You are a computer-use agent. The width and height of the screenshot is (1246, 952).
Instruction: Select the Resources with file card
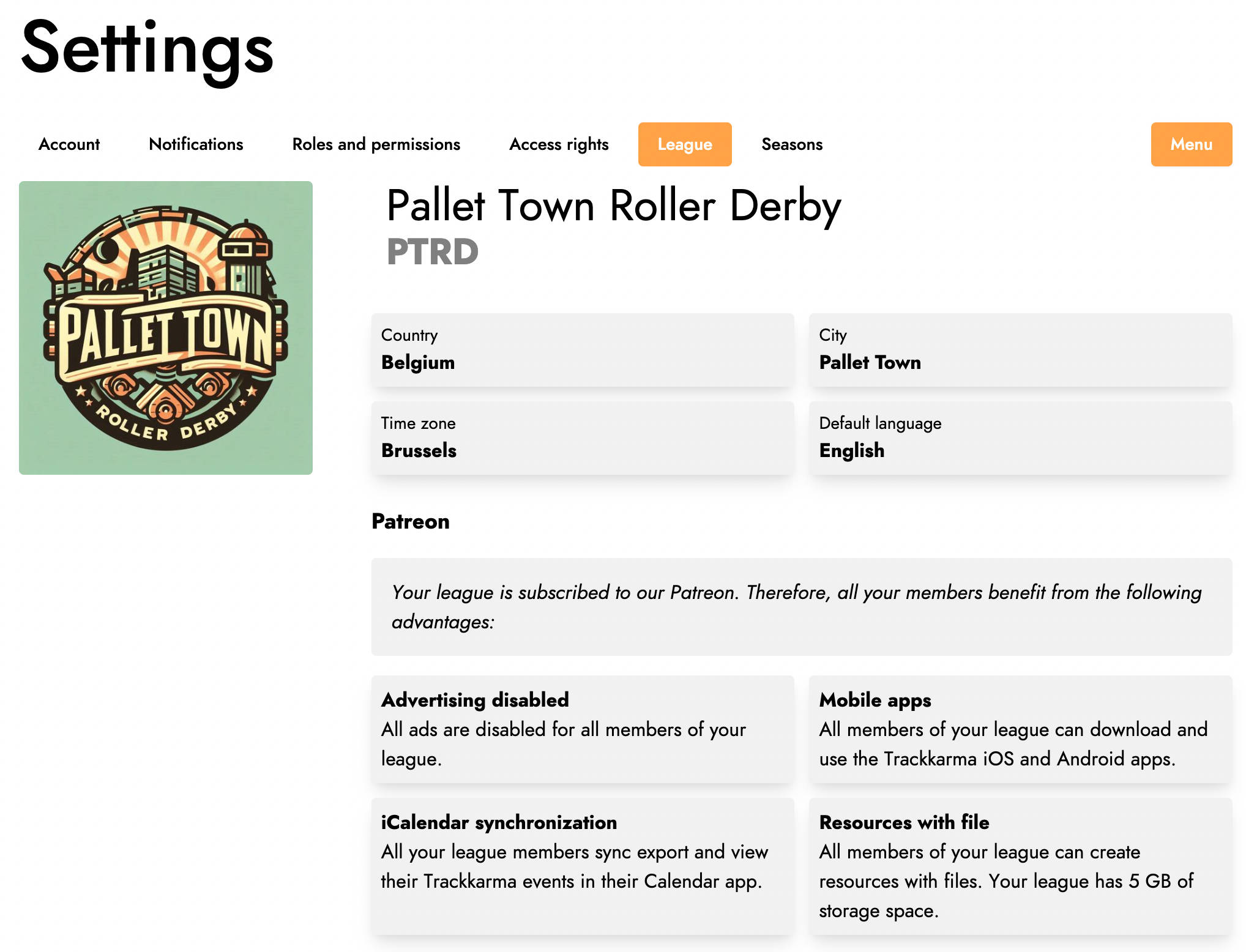click(1021, 866)
